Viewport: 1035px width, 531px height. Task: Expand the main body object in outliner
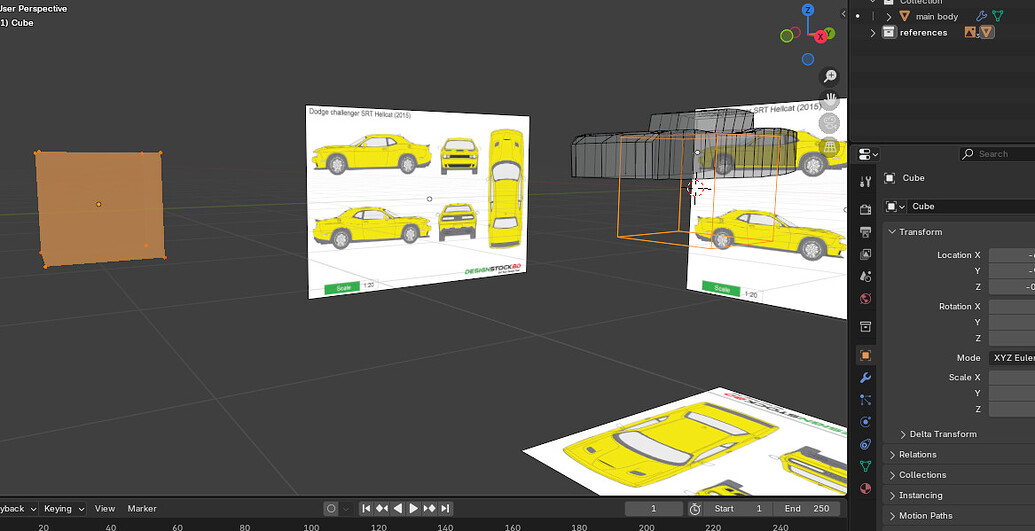pyautogui.click(x=888, y=17)
